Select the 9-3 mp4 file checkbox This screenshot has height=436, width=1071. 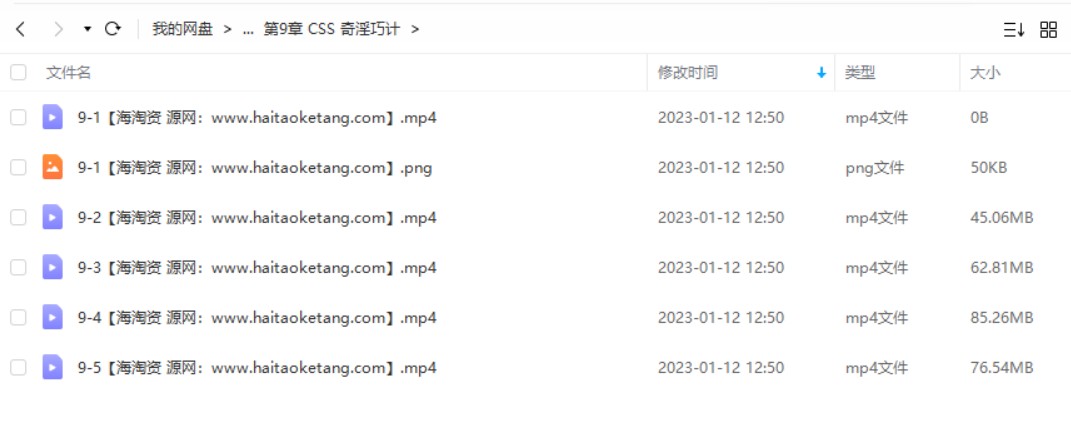[x=18, y=268]
